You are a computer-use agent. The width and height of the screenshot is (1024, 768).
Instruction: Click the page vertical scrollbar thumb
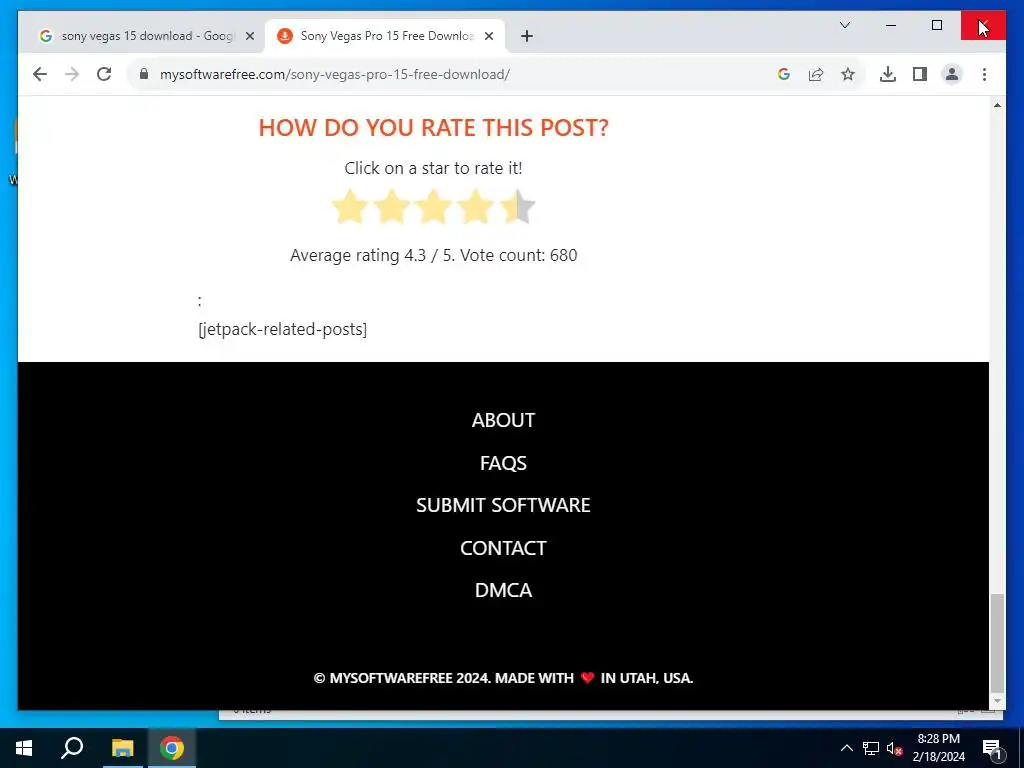click(997, 642)
